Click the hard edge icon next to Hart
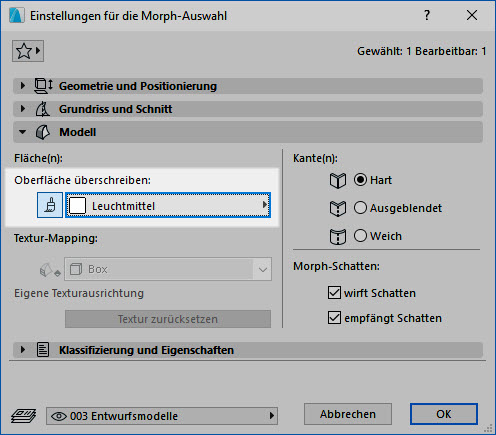Viewport: 496px width, 435px height. point(338,180)
